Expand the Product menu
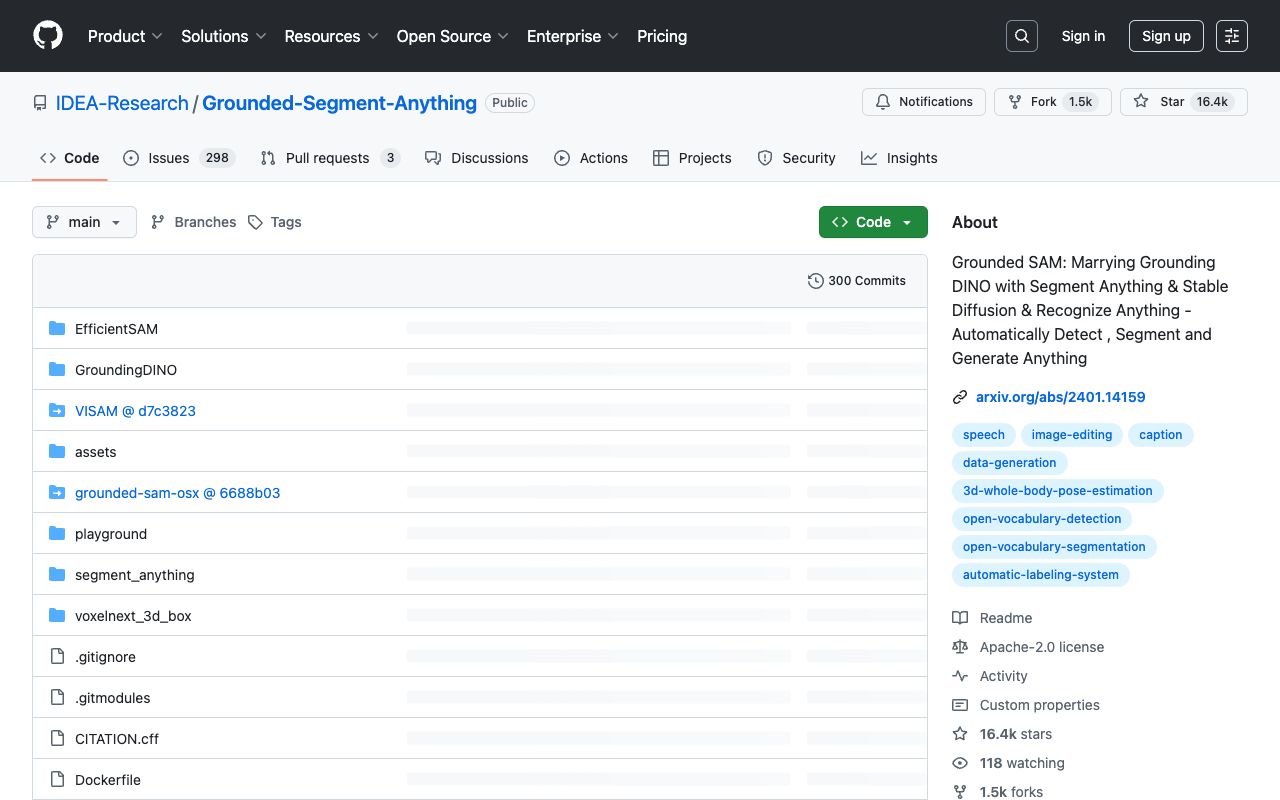Screen dimensions: 1280x800 [x=125, y=36]
